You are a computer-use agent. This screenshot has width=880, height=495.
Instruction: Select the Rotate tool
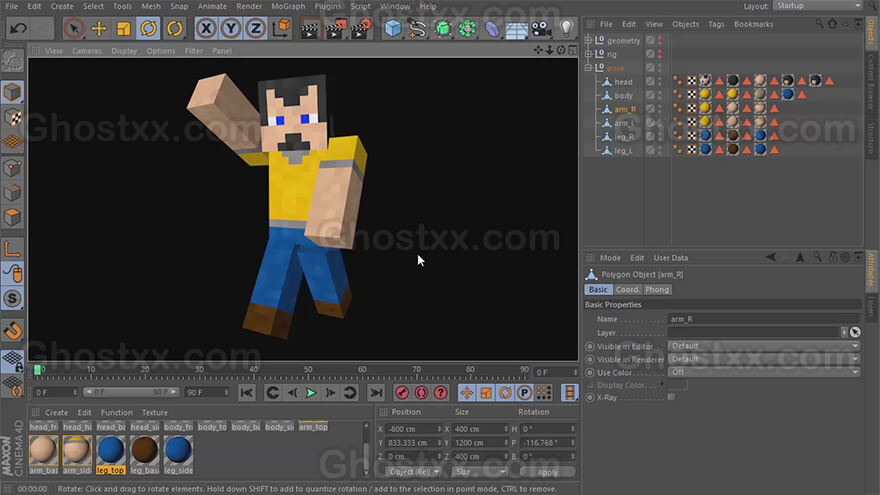point(148,28)
